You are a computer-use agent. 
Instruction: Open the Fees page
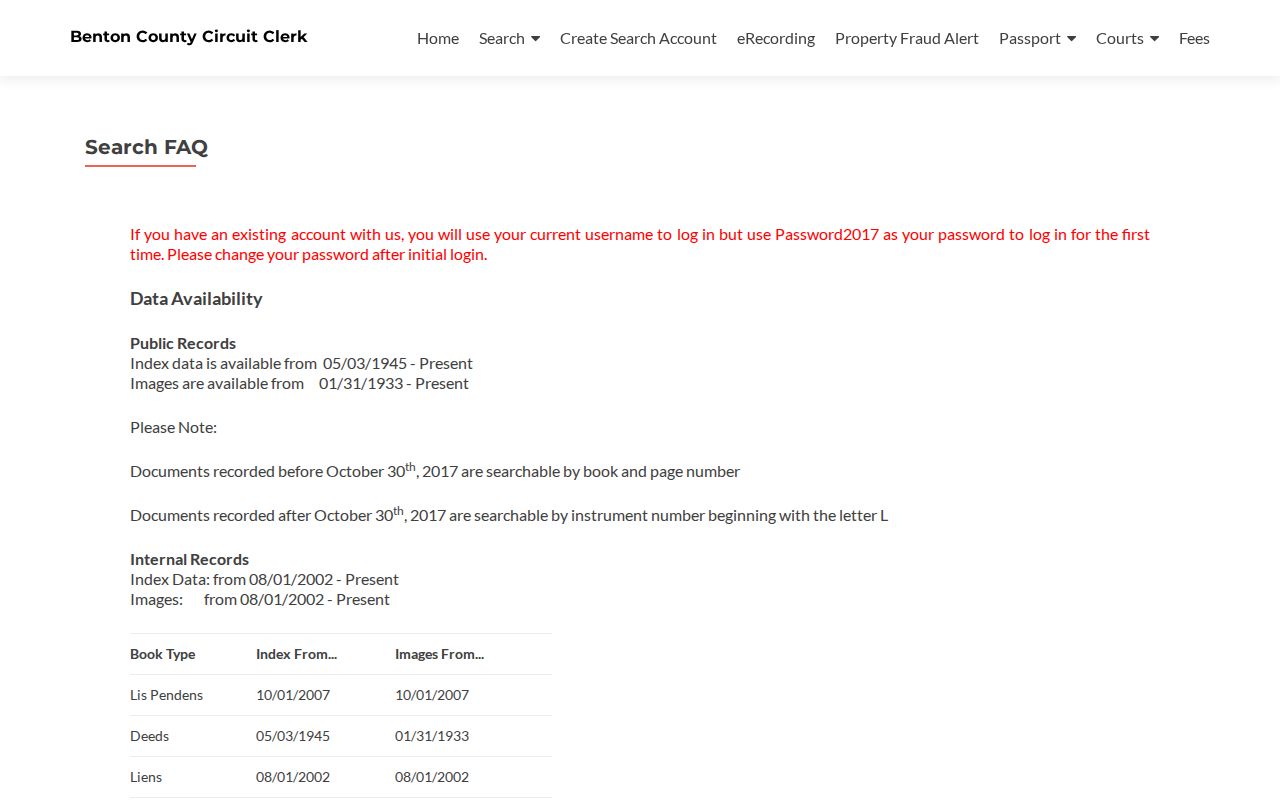(1194, 38)
